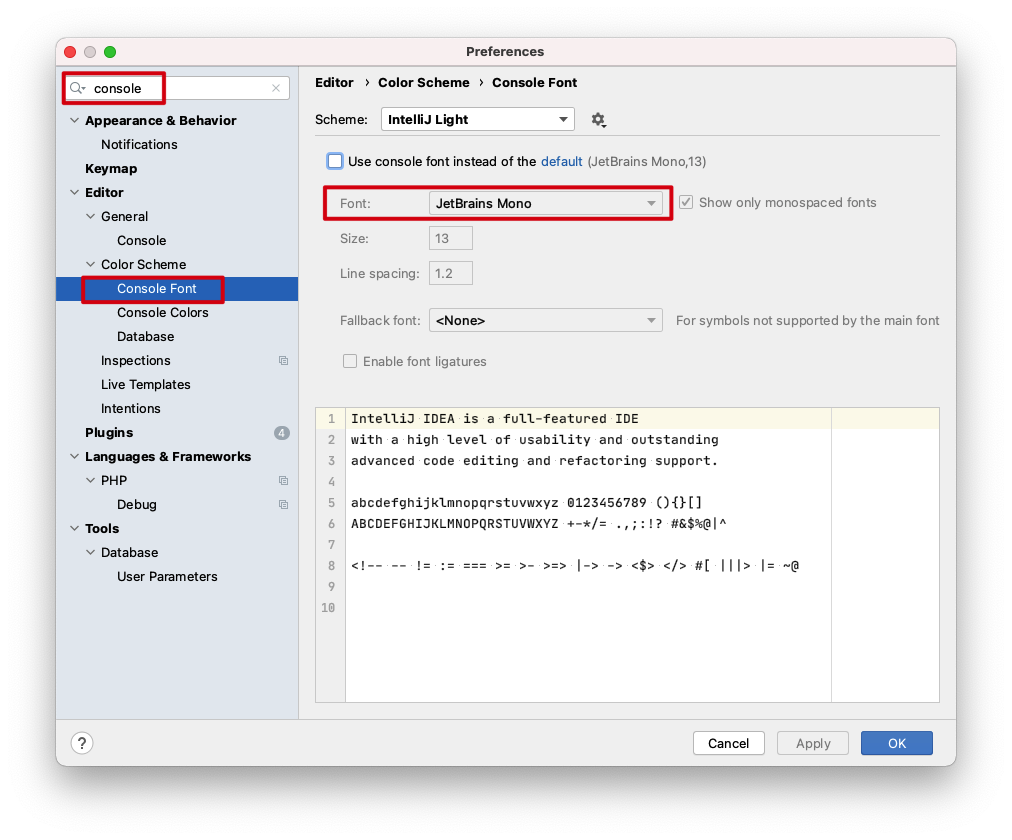Image resolution: width=1012 pixels, height=840 pixels.
Task: Select Debug under PHP
Action: [x=137, y=505]
